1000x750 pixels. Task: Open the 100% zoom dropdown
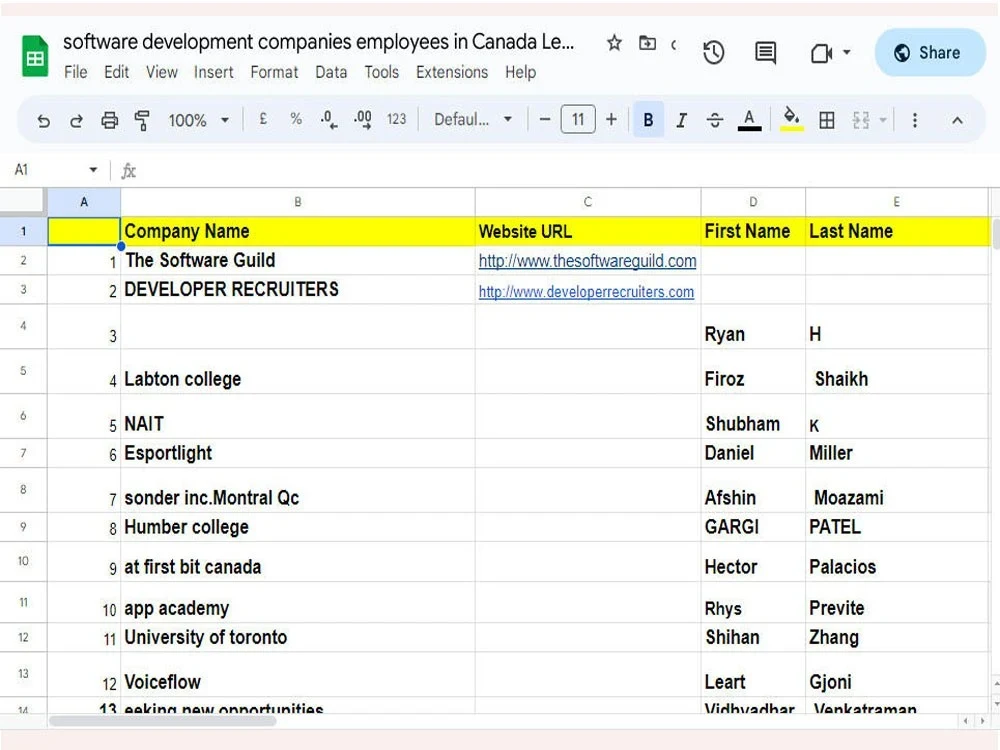[x=198, y=120]
